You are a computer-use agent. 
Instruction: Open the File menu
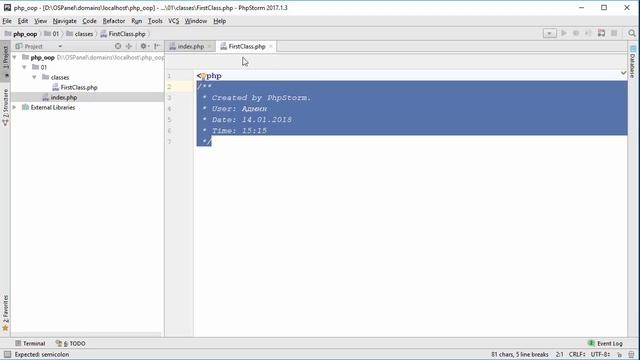pos(7,21)
